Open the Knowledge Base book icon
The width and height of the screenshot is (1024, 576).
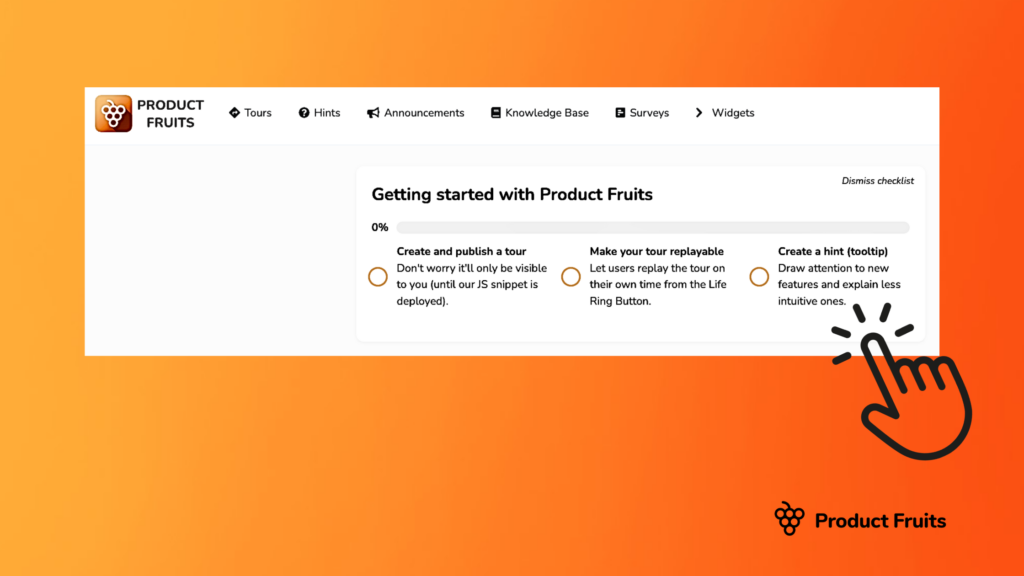[x=495, y=112]
